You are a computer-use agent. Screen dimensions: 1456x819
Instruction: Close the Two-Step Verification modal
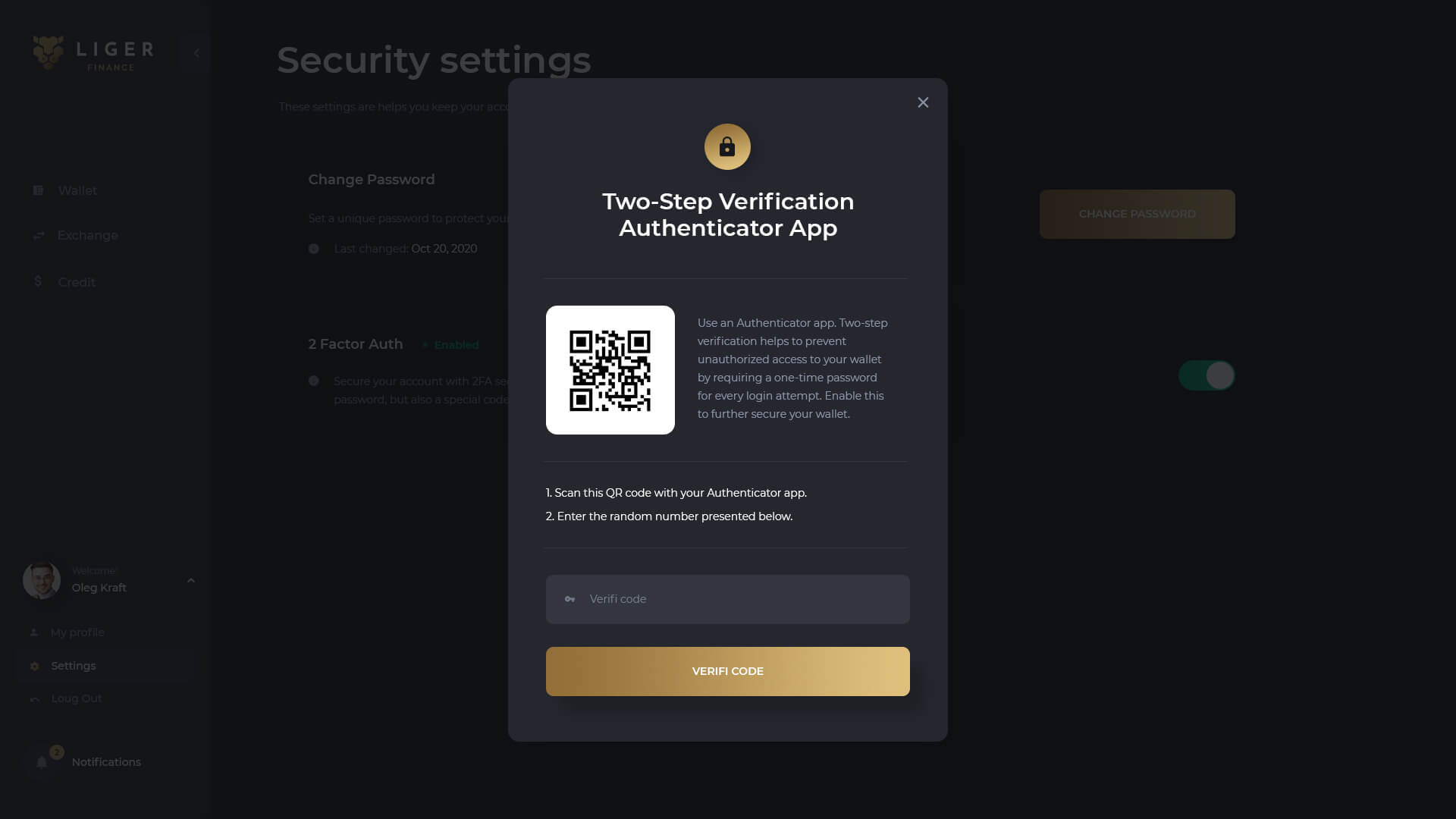coord(922,102)
